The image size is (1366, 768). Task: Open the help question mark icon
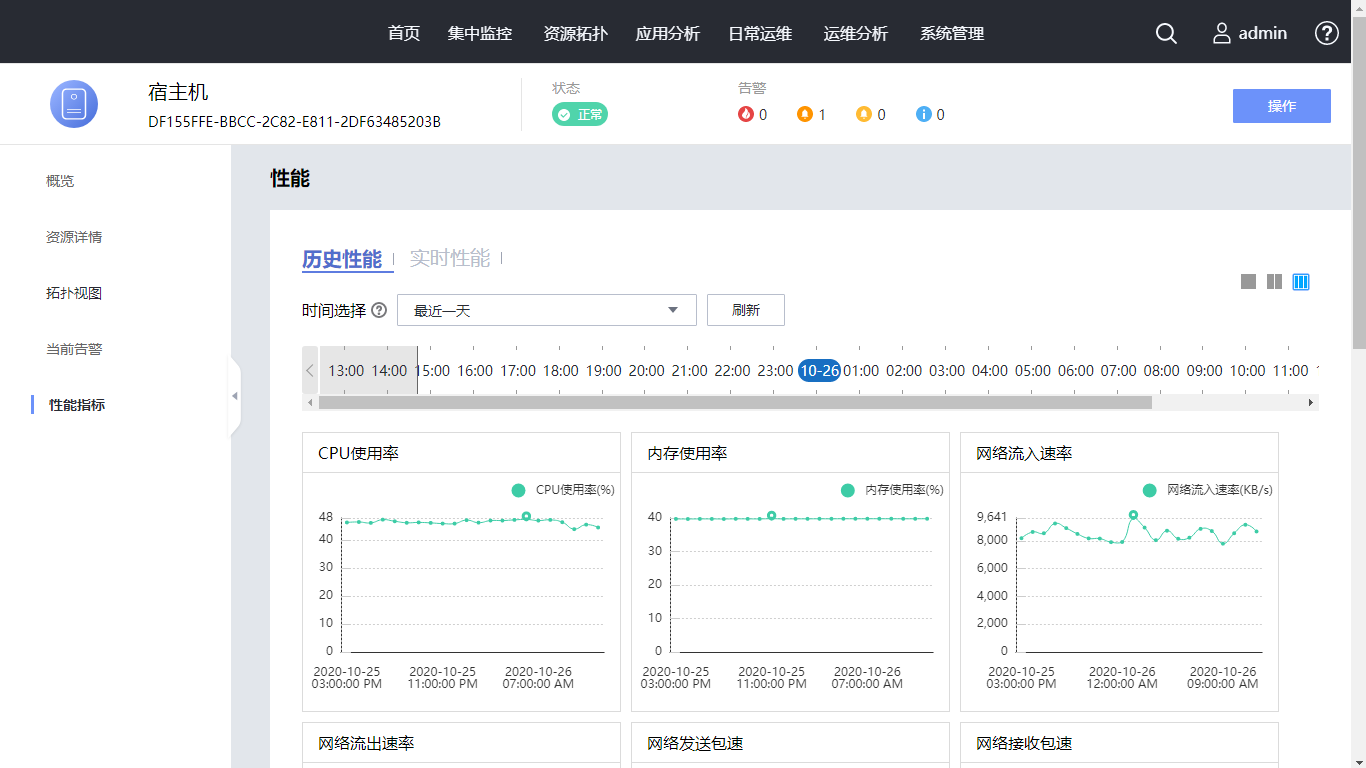click(x=1326, y=33)
